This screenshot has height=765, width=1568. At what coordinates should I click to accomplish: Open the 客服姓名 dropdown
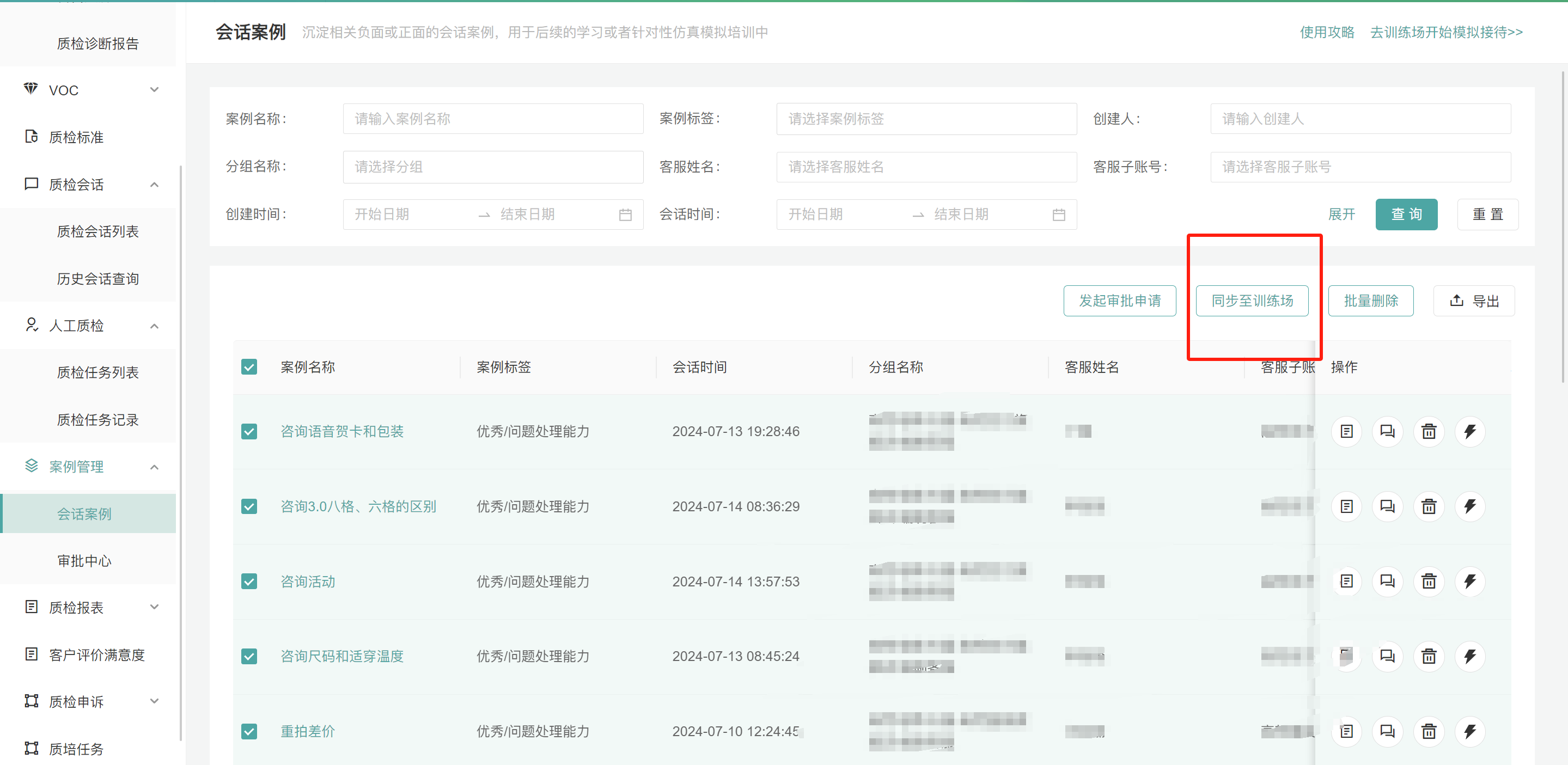(x=926, y=167)
